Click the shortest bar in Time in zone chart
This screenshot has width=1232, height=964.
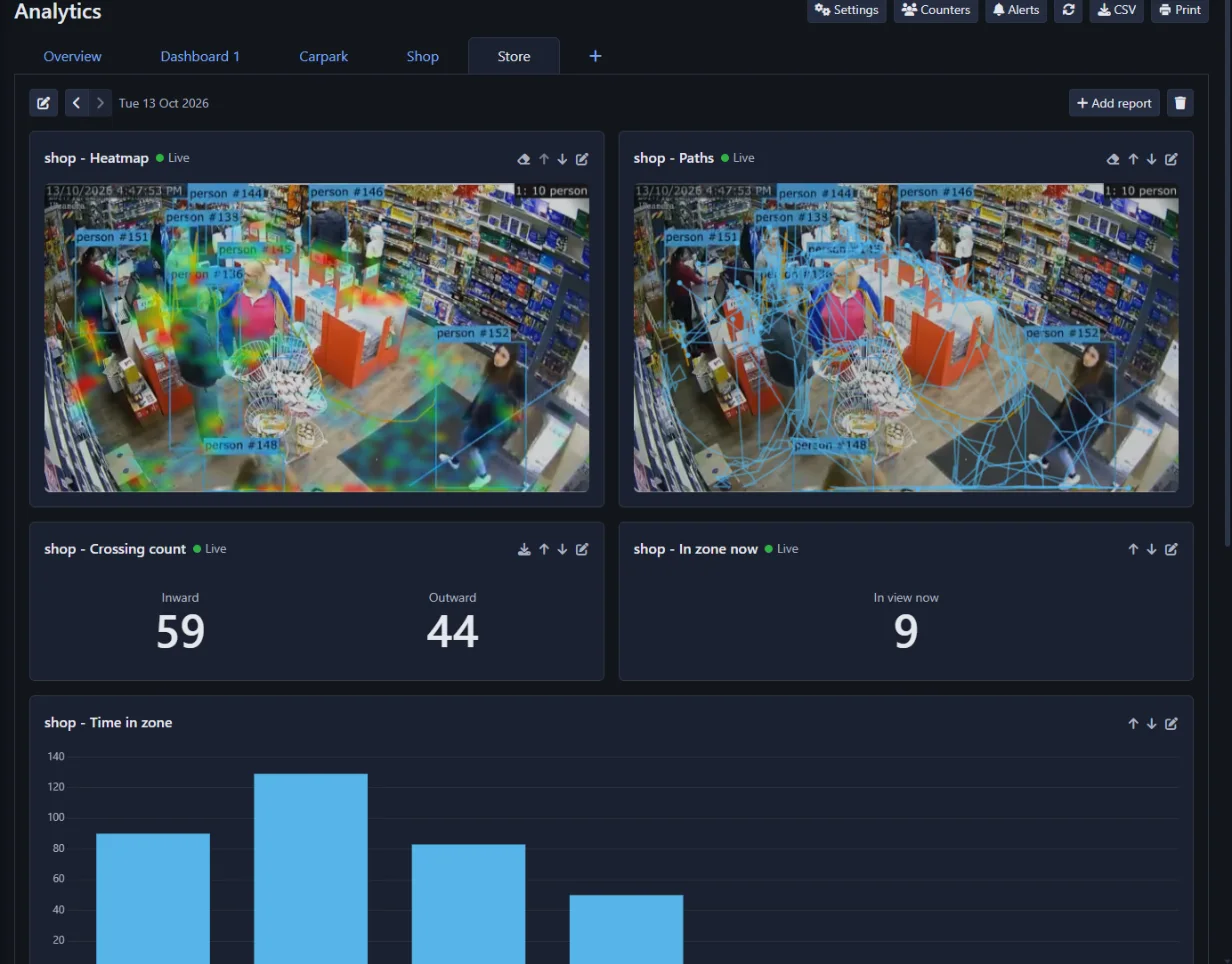point(626,929)
